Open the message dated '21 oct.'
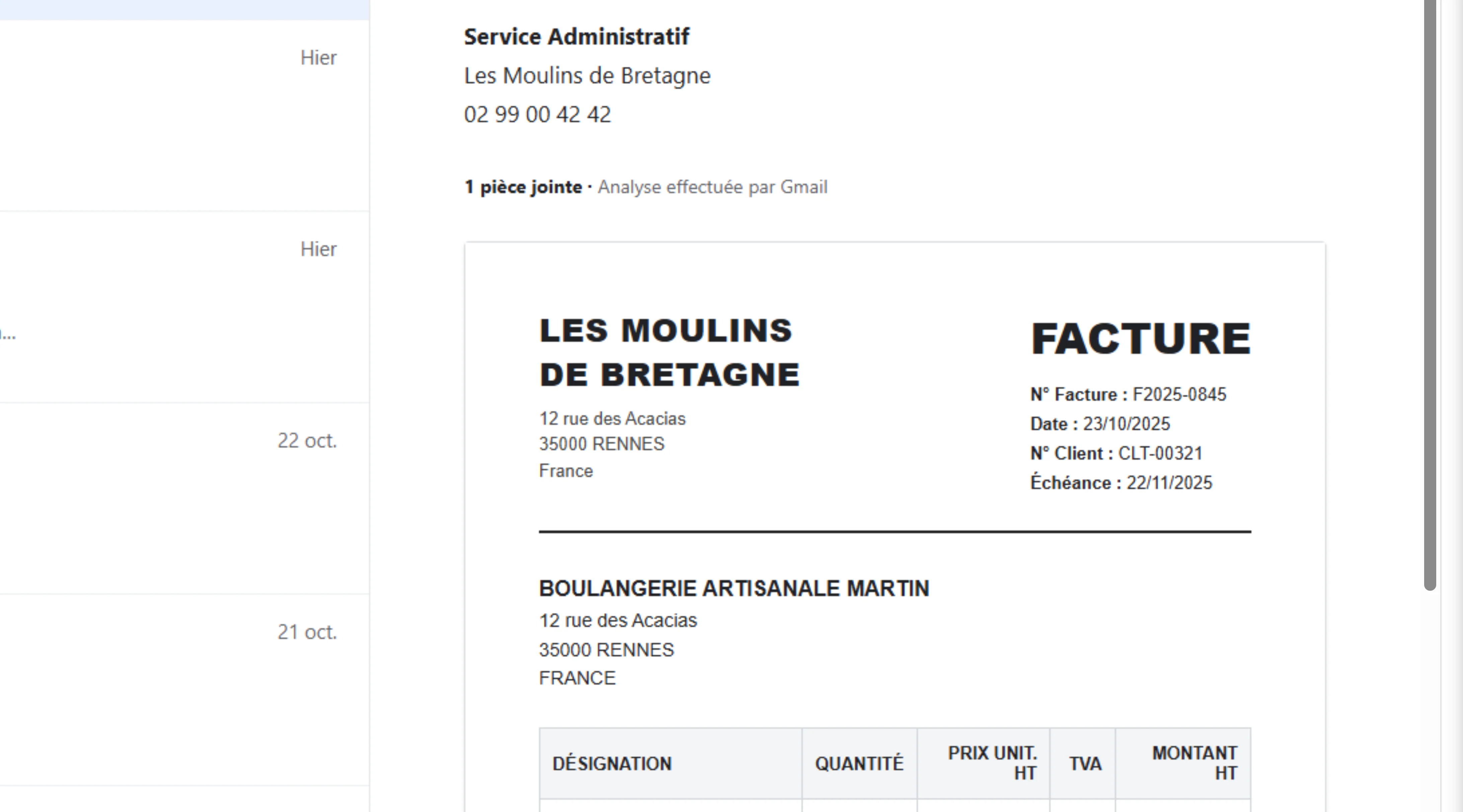Image resolution: width=1463 pixels, height=812 pixels. click(x=184, y=690)
